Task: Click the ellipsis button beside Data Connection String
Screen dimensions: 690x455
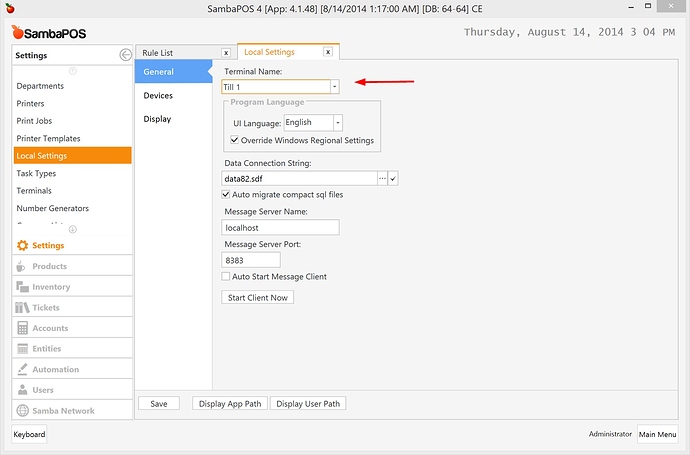Action: pos(381,178)
